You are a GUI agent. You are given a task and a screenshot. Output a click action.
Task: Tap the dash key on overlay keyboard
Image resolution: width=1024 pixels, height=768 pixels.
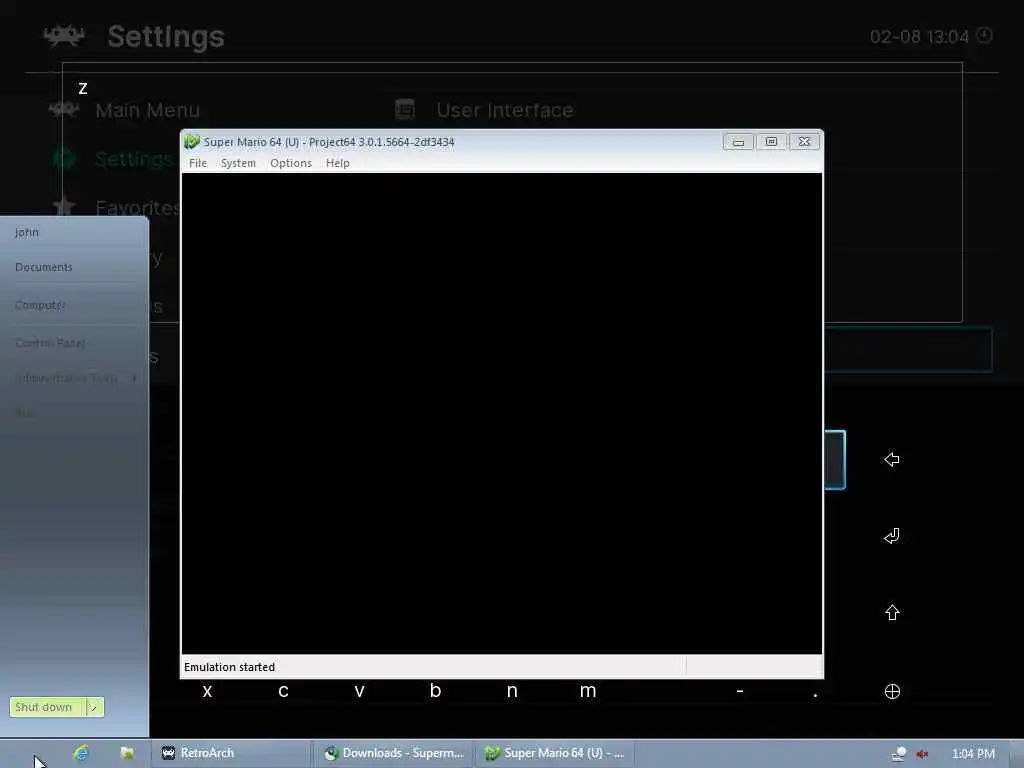pos(739,690)
